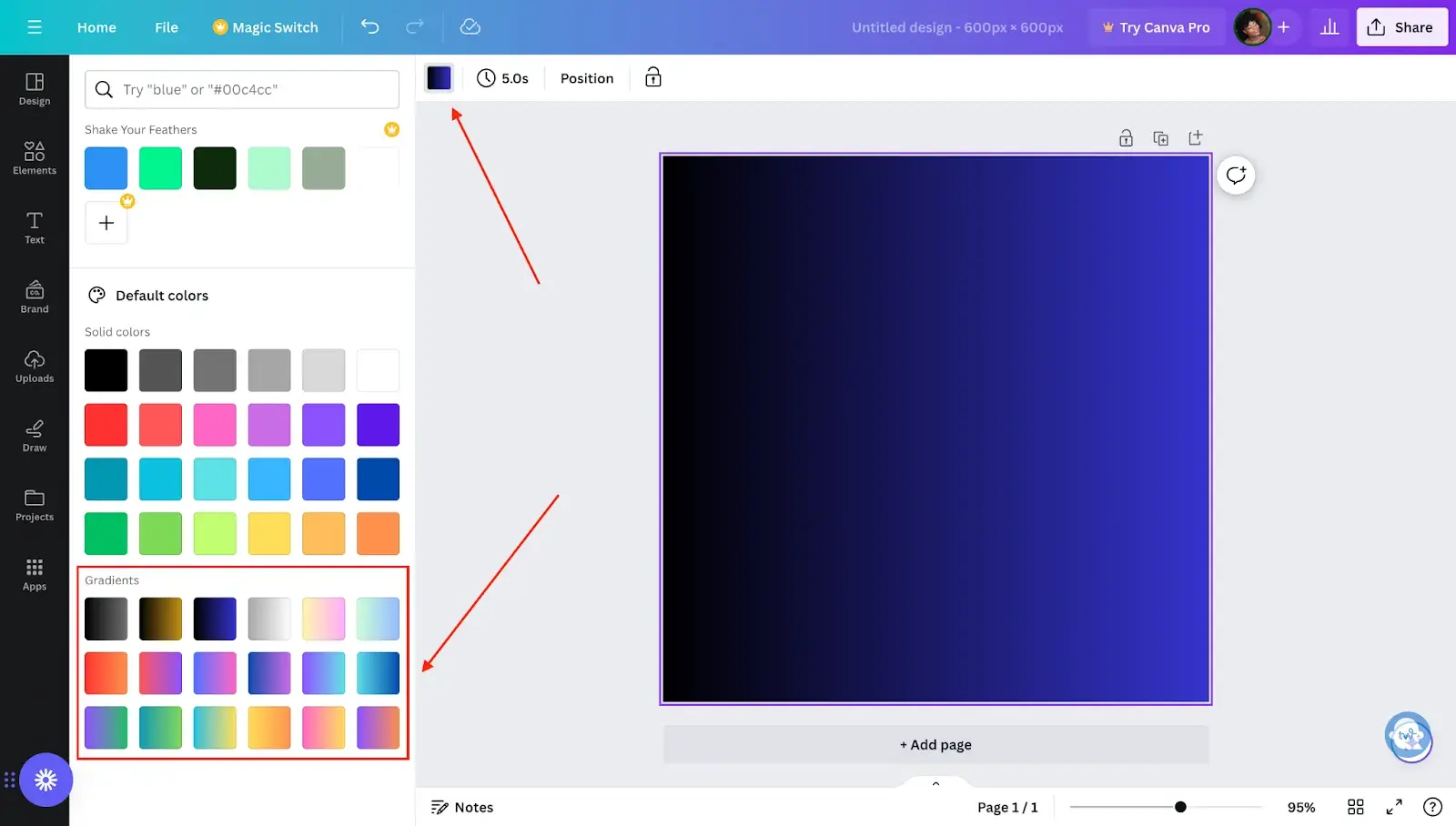This screenshot has height=826, width=1456.
Task: Open the Home menu
Action: pyautogui.click(x=96, y=27)
